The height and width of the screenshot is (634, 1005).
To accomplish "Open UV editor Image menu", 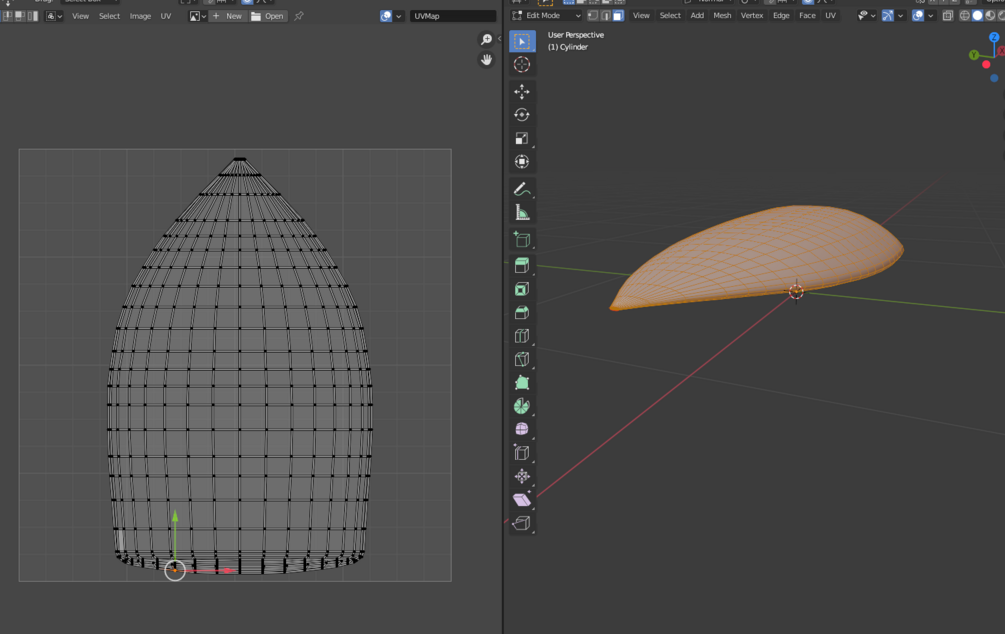I will 140,16.
